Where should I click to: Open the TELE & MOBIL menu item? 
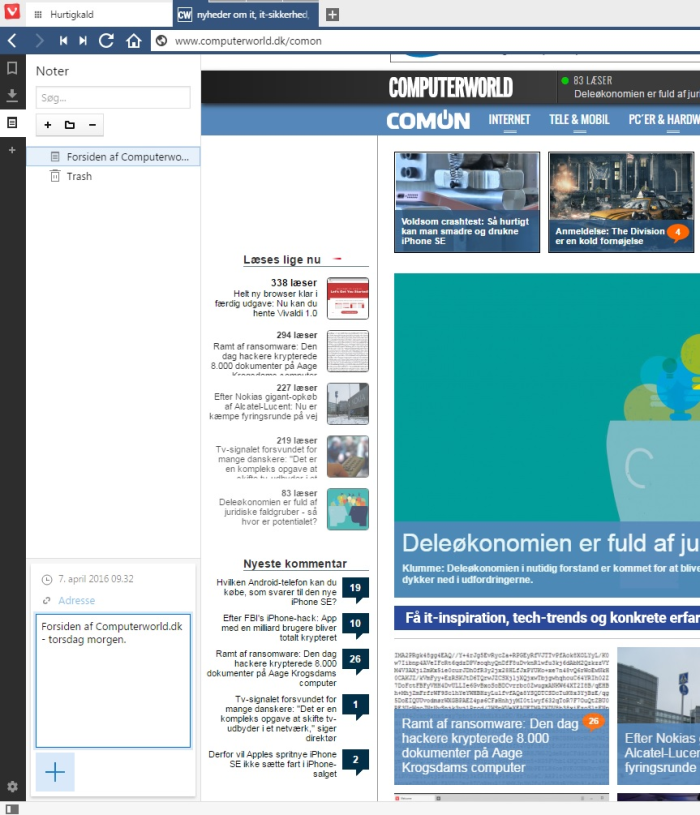pyautogui.click(x=579, y=120)
